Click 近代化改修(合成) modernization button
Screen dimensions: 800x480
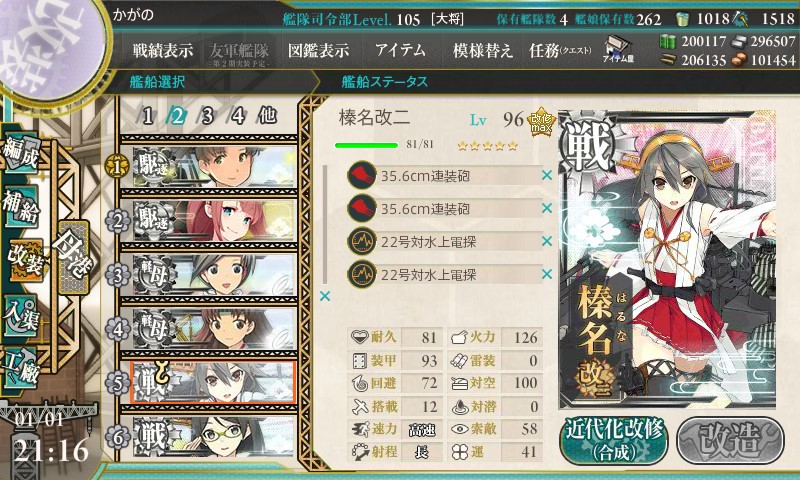coord(615,440)
